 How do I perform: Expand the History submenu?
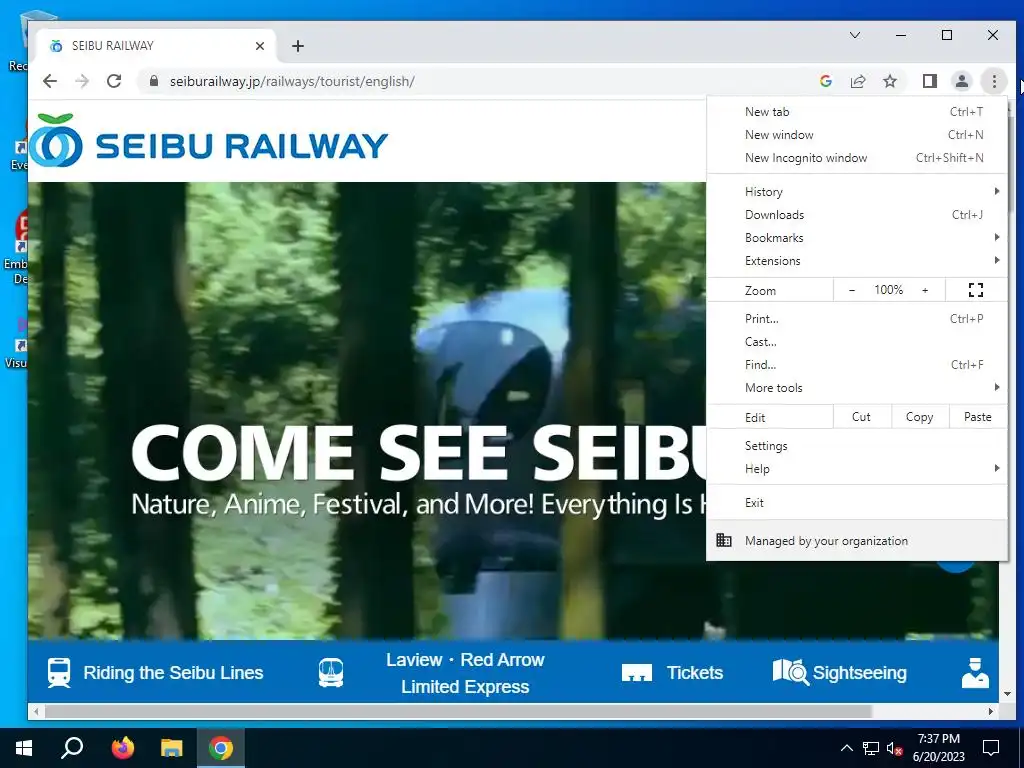(x=857, y=191)
